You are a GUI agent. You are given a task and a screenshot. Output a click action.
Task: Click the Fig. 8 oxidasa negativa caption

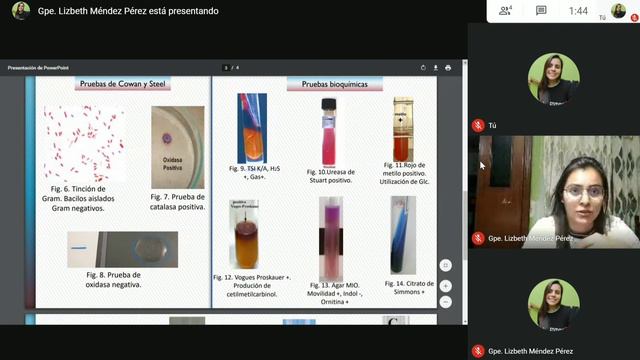[113, 280]
